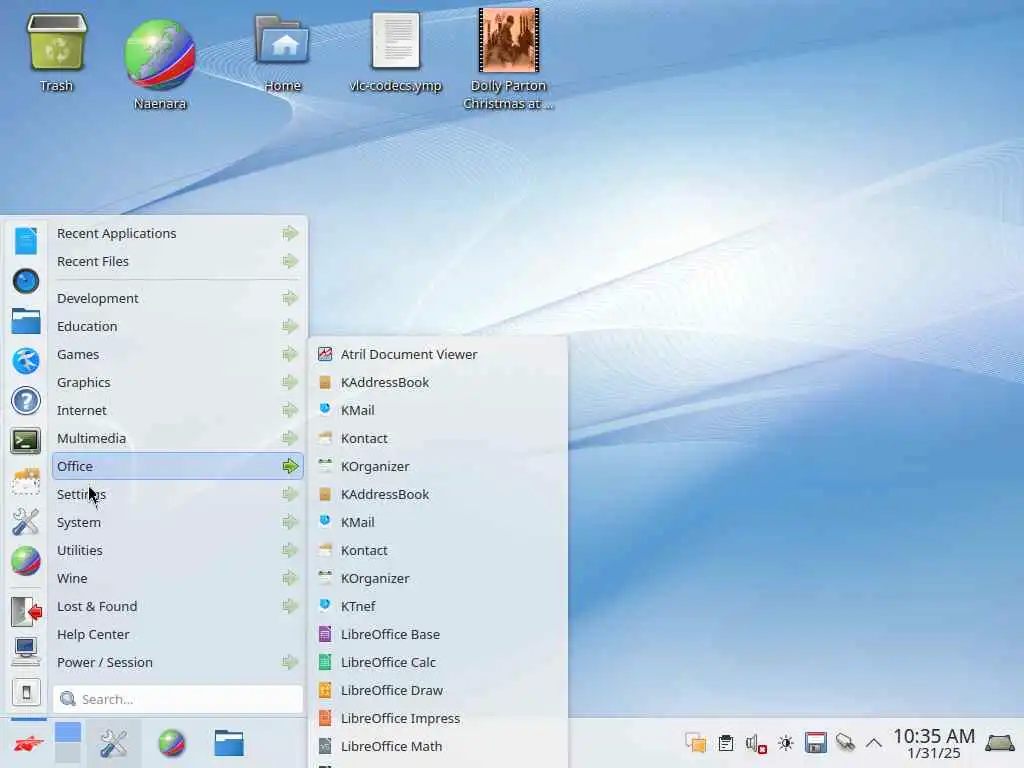1024x768 pixels.
Task: Click the red star application launcher button
Action: click(x=28, y=744)
